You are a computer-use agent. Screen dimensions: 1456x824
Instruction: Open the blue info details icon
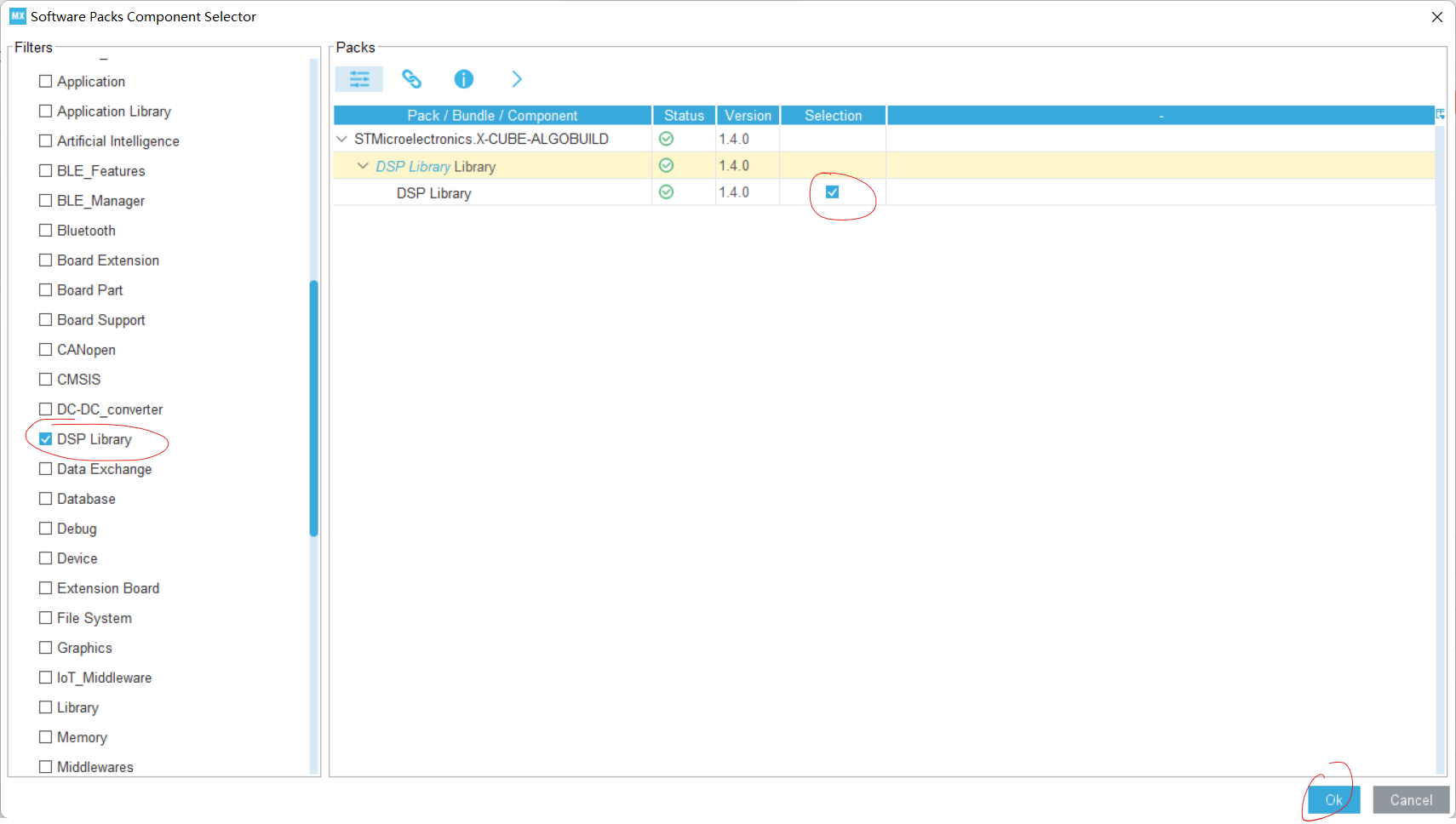coord(463,79)
